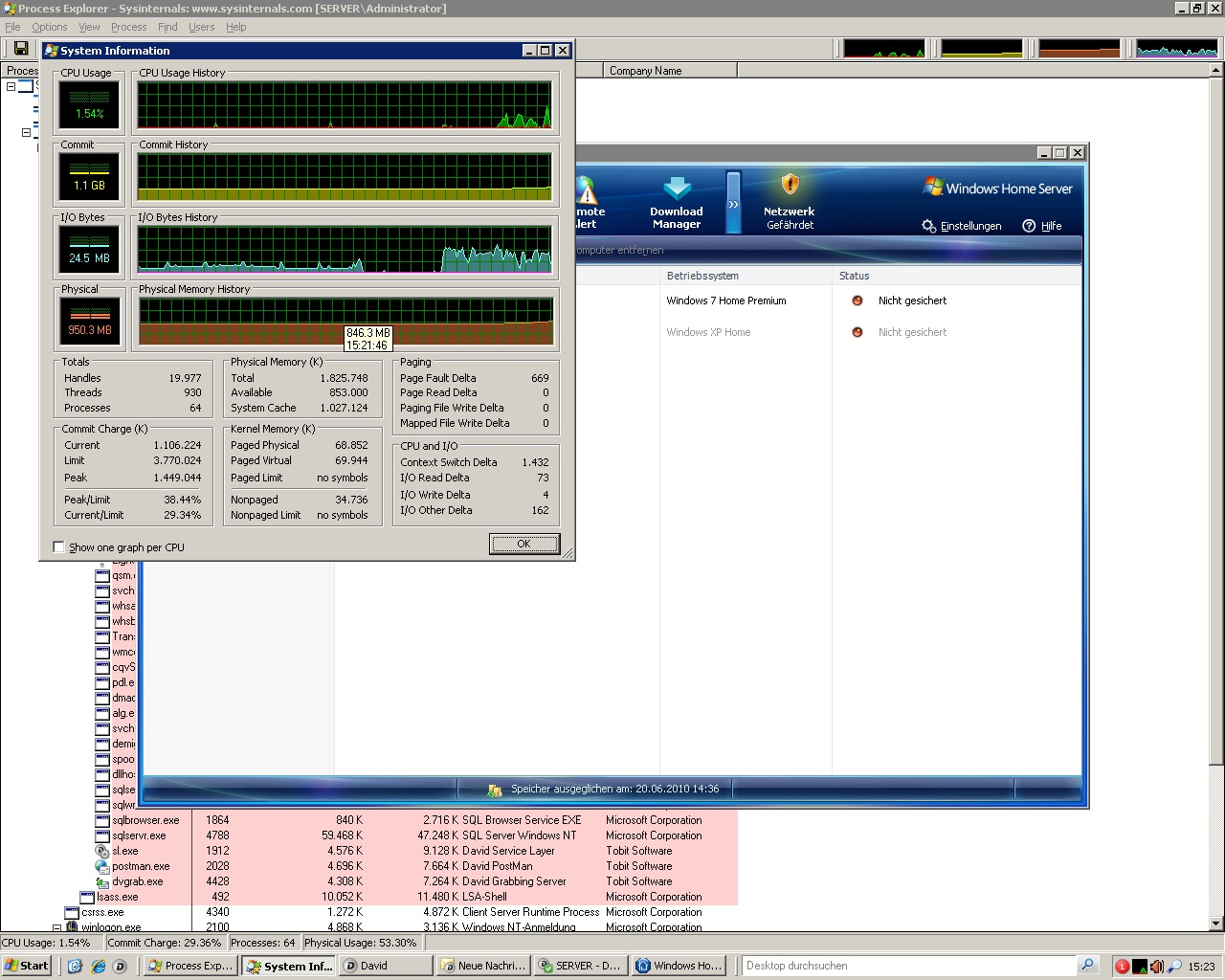Click the Physical Memory History graph

tap(345, 322)
